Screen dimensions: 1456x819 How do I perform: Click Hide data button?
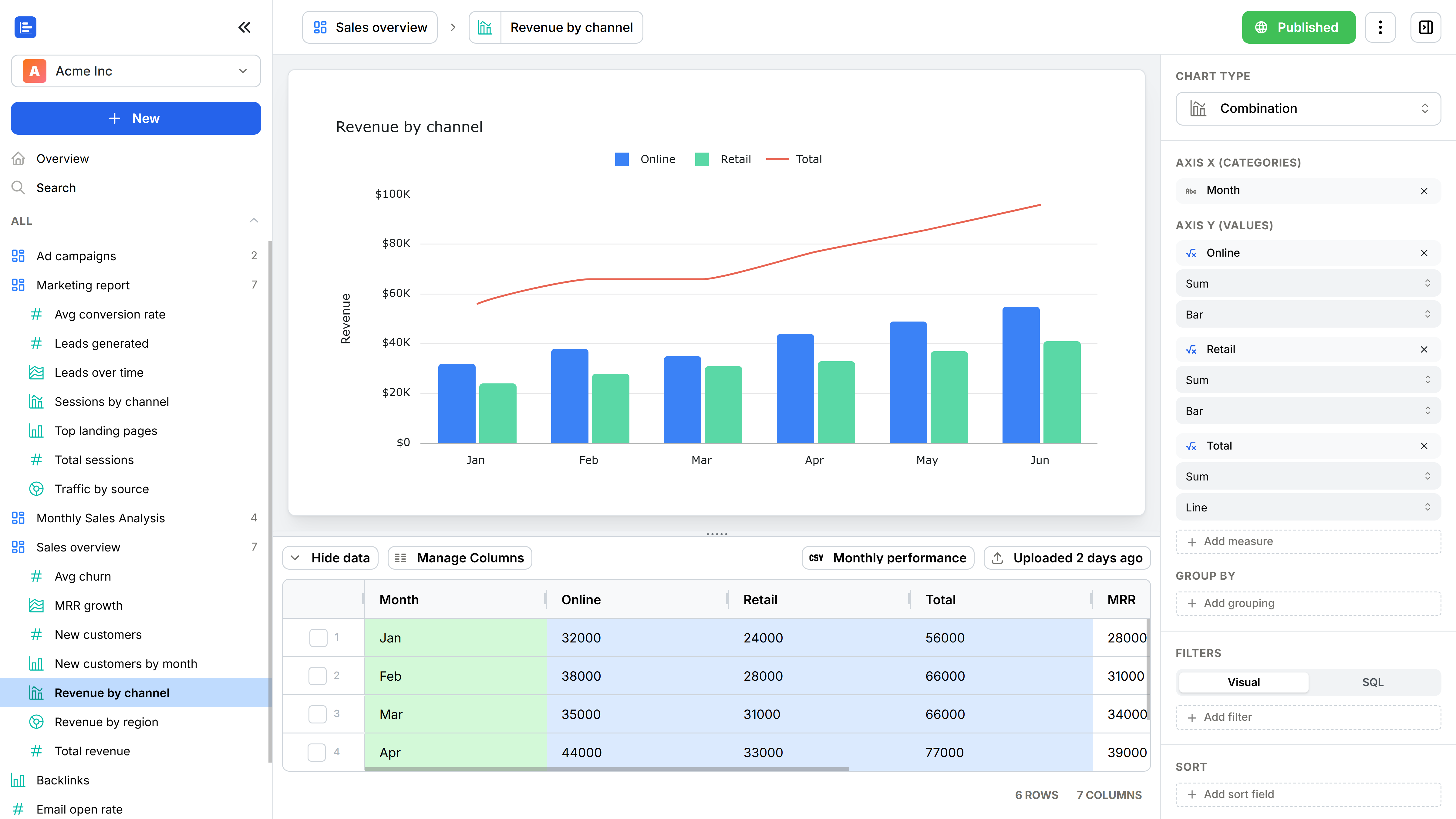330,558
